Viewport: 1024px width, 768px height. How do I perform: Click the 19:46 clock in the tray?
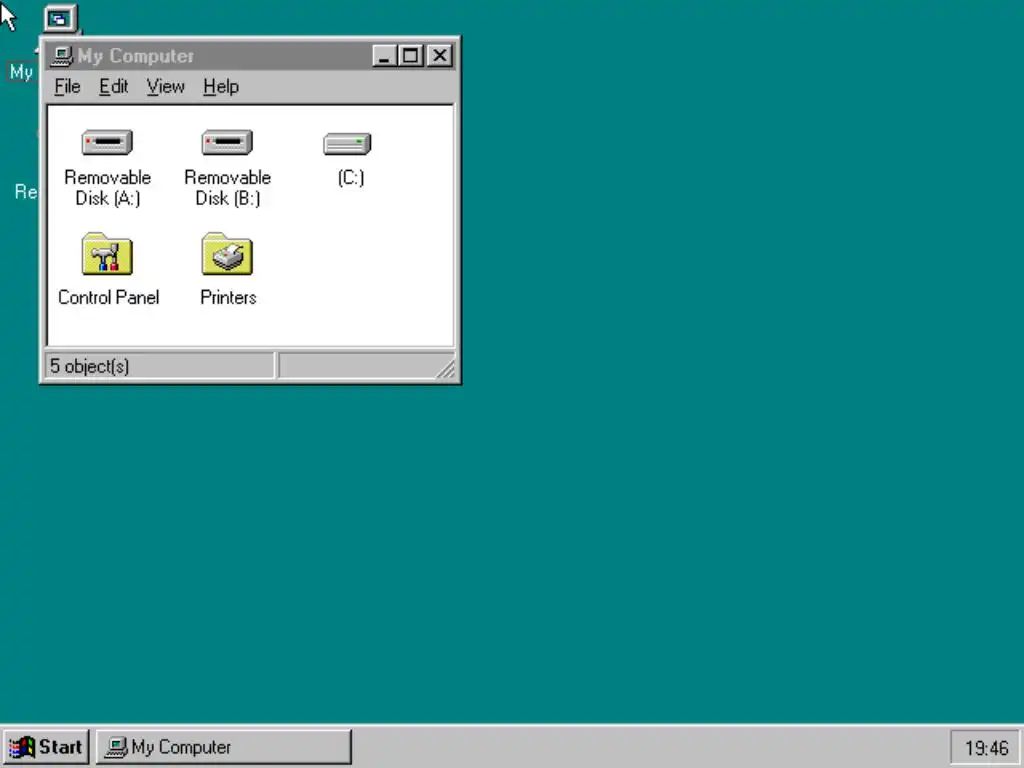[986, 748]
